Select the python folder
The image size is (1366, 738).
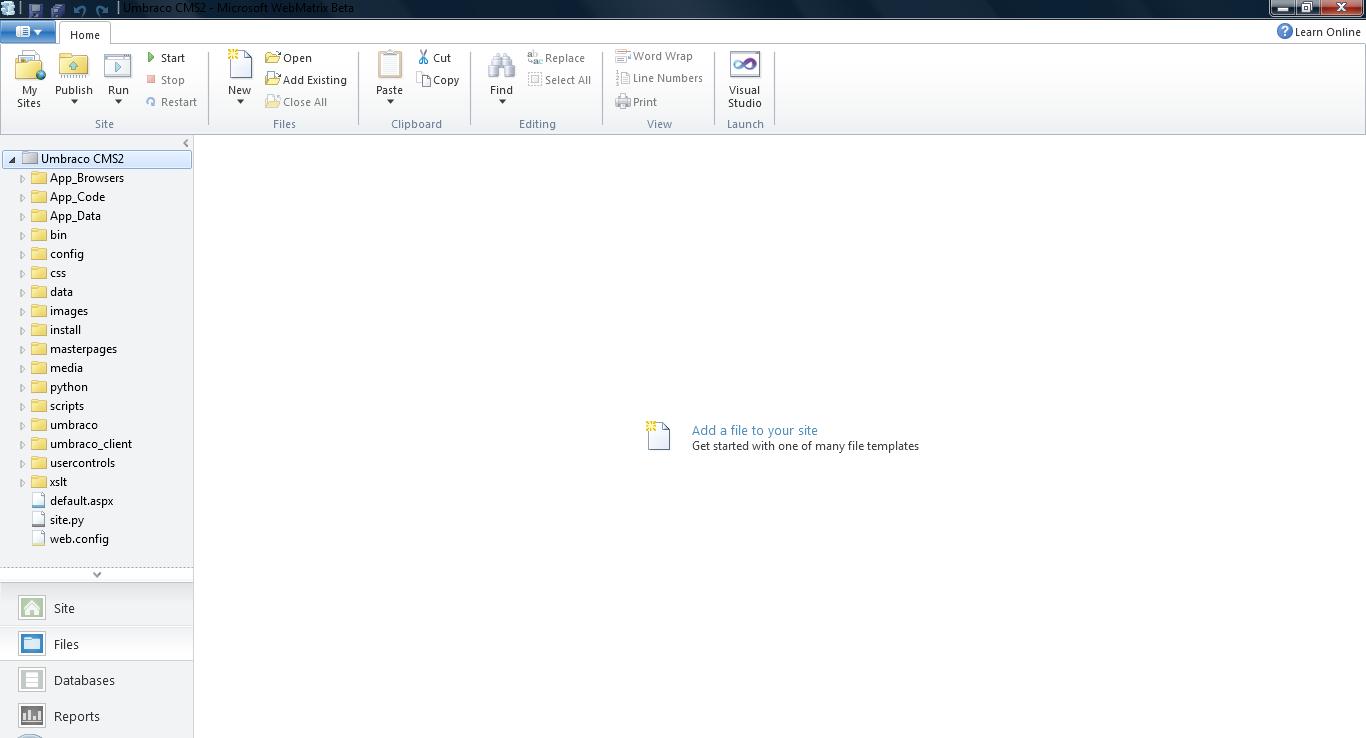coord(69,387)
